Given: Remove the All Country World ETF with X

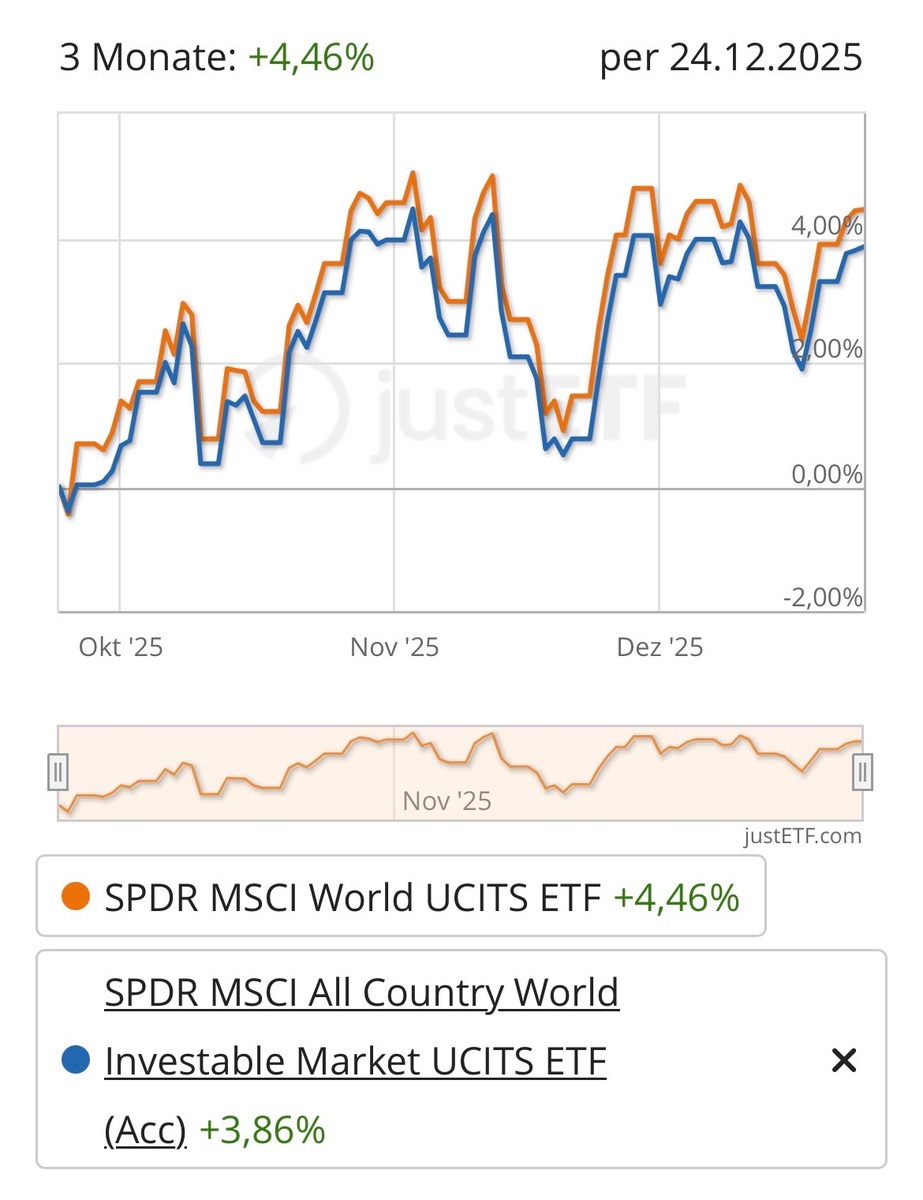Looking at the screenshot, I should click(x=844, y=1061).
